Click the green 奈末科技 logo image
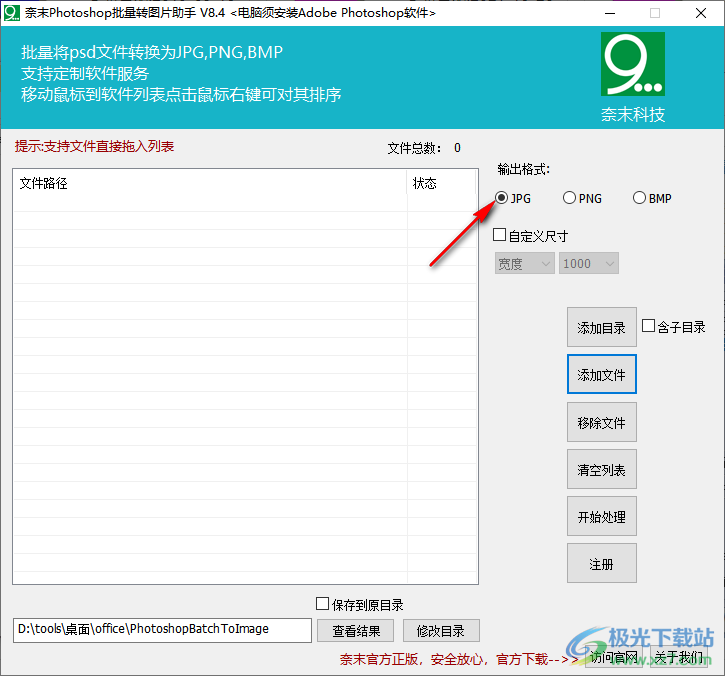The width and height of the screenshot is (725, 676). pyautogui.click(x=633, y=64)
